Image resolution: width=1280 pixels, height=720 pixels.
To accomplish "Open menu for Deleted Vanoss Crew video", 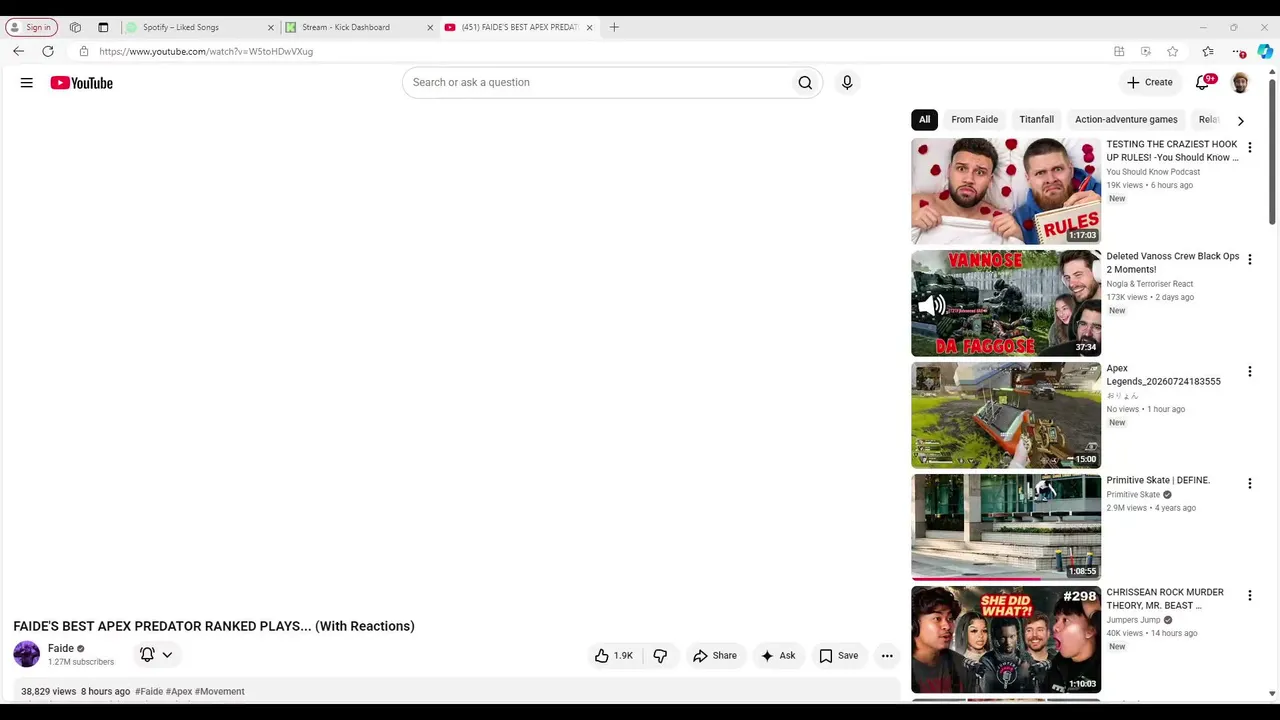I will click(x=1249, y=260).
